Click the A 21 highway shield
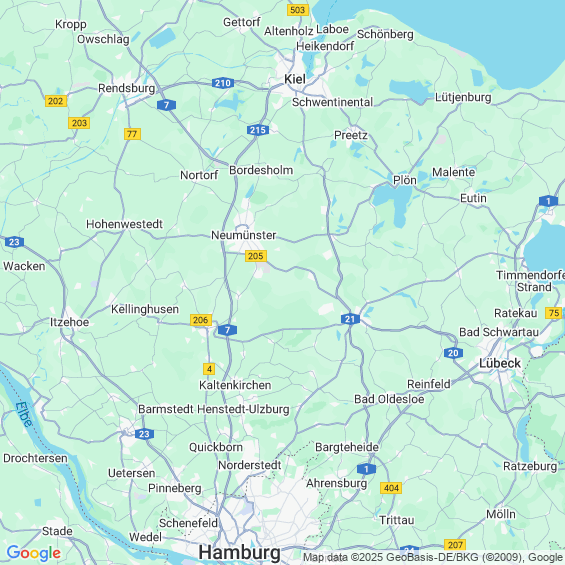The width and height of the screenshot is (565, 565). click(x=350, y=319)
